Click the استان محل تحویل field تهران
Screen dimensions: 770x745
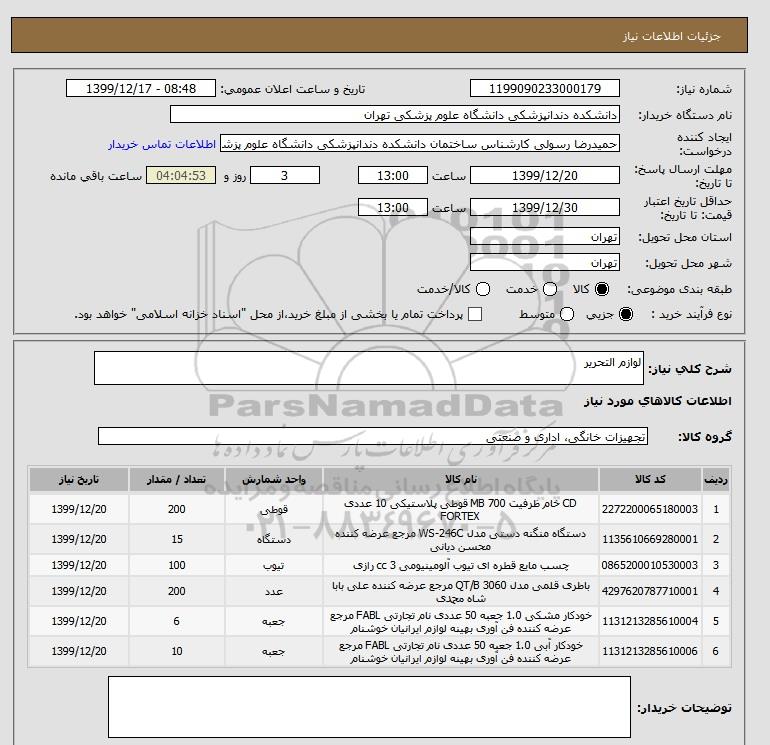coord(545,237)
